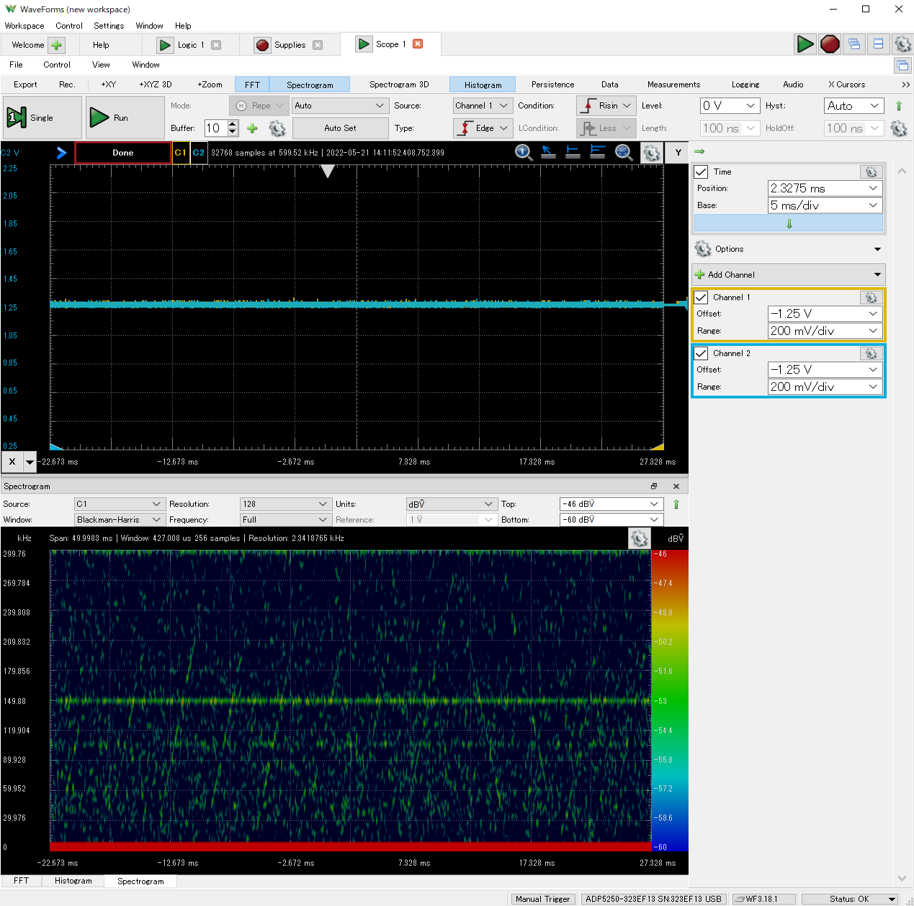Viewport: 914px width, 906px height.
Task: Click the Auto Set button
Action: pos(340,128)
